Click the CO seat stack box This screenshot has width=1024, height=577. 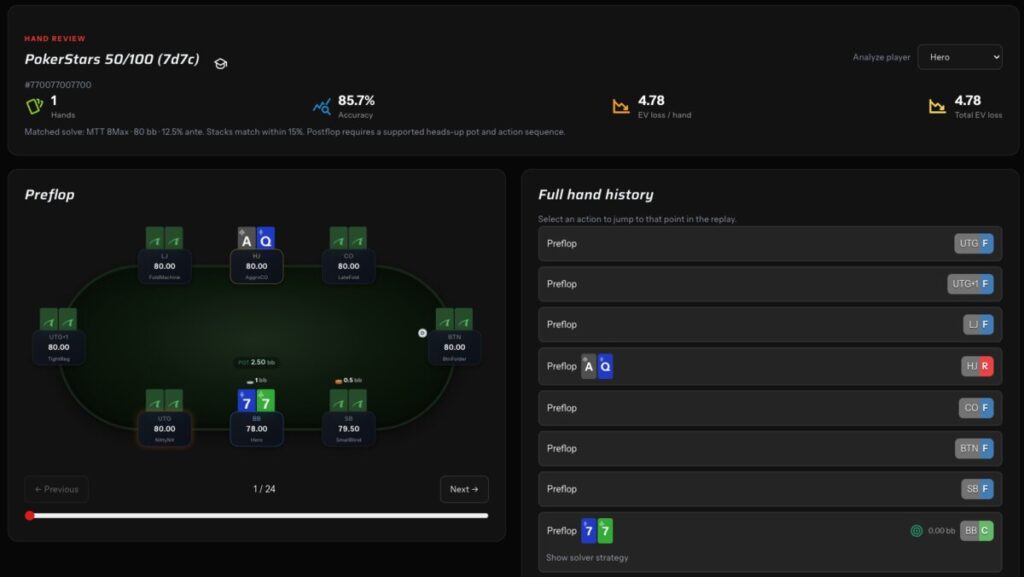click(348, 266)
